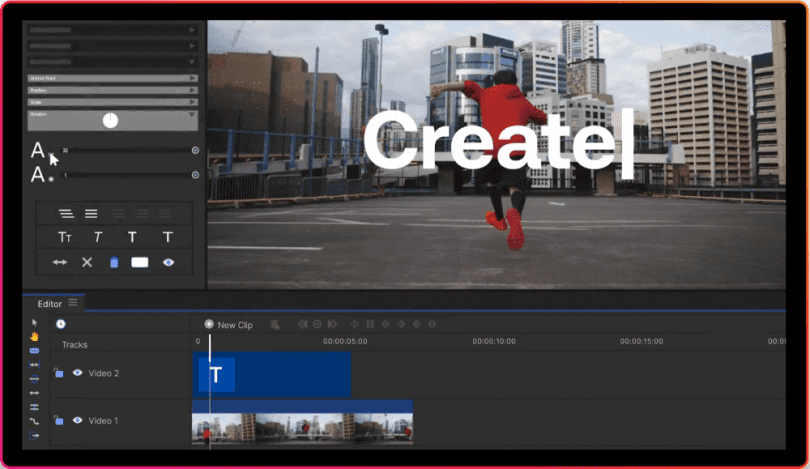Click the export arrow tool in the editor sidebar
Image resolution: width=810 pixels, height=469 pixels.
34,435
